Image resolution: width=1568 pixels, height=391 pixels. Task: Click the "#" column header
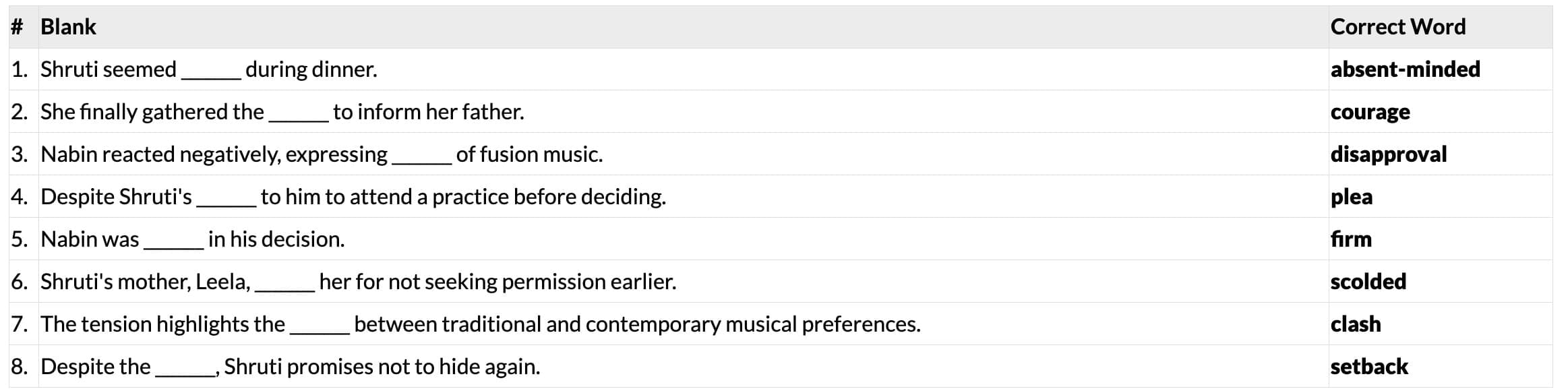point(17,27)
